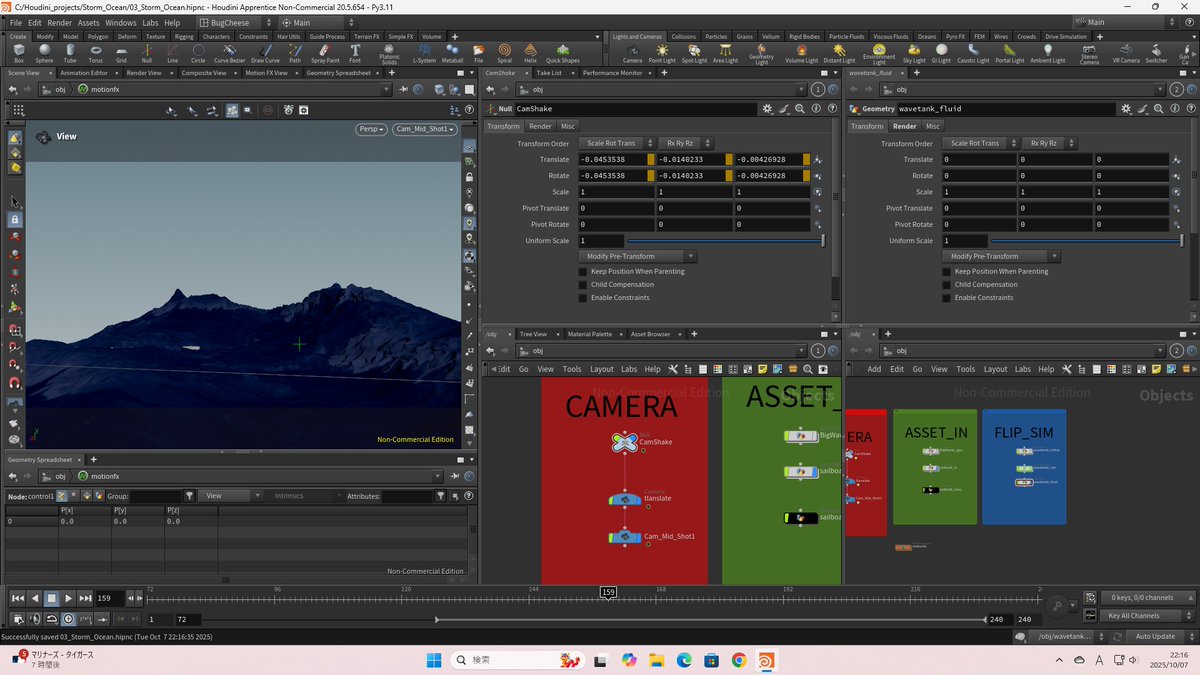Toggle wavetank_fluid Enable Constraints checkbox

947,297
